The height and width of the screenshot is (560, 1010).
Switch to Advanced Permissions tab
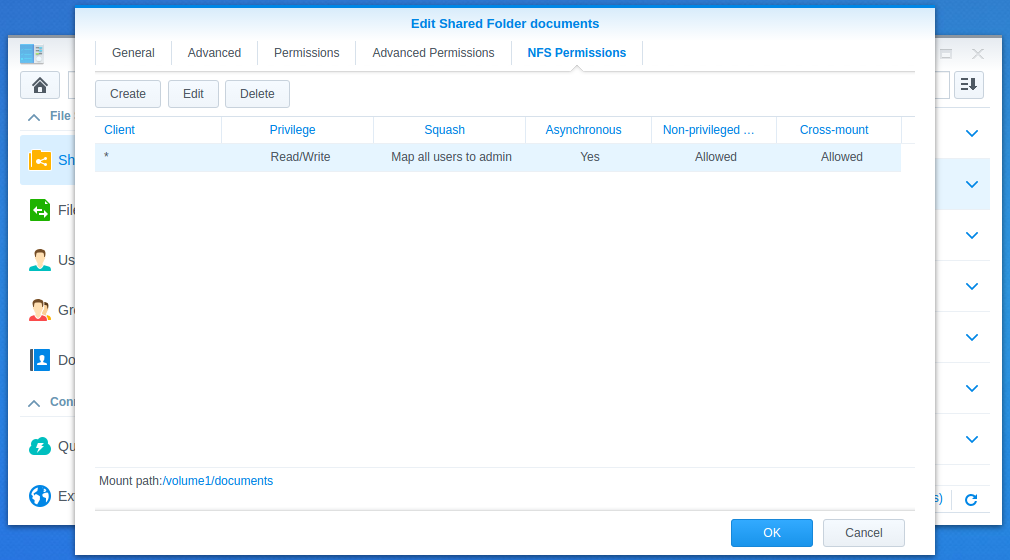click(x=433, y=53)
